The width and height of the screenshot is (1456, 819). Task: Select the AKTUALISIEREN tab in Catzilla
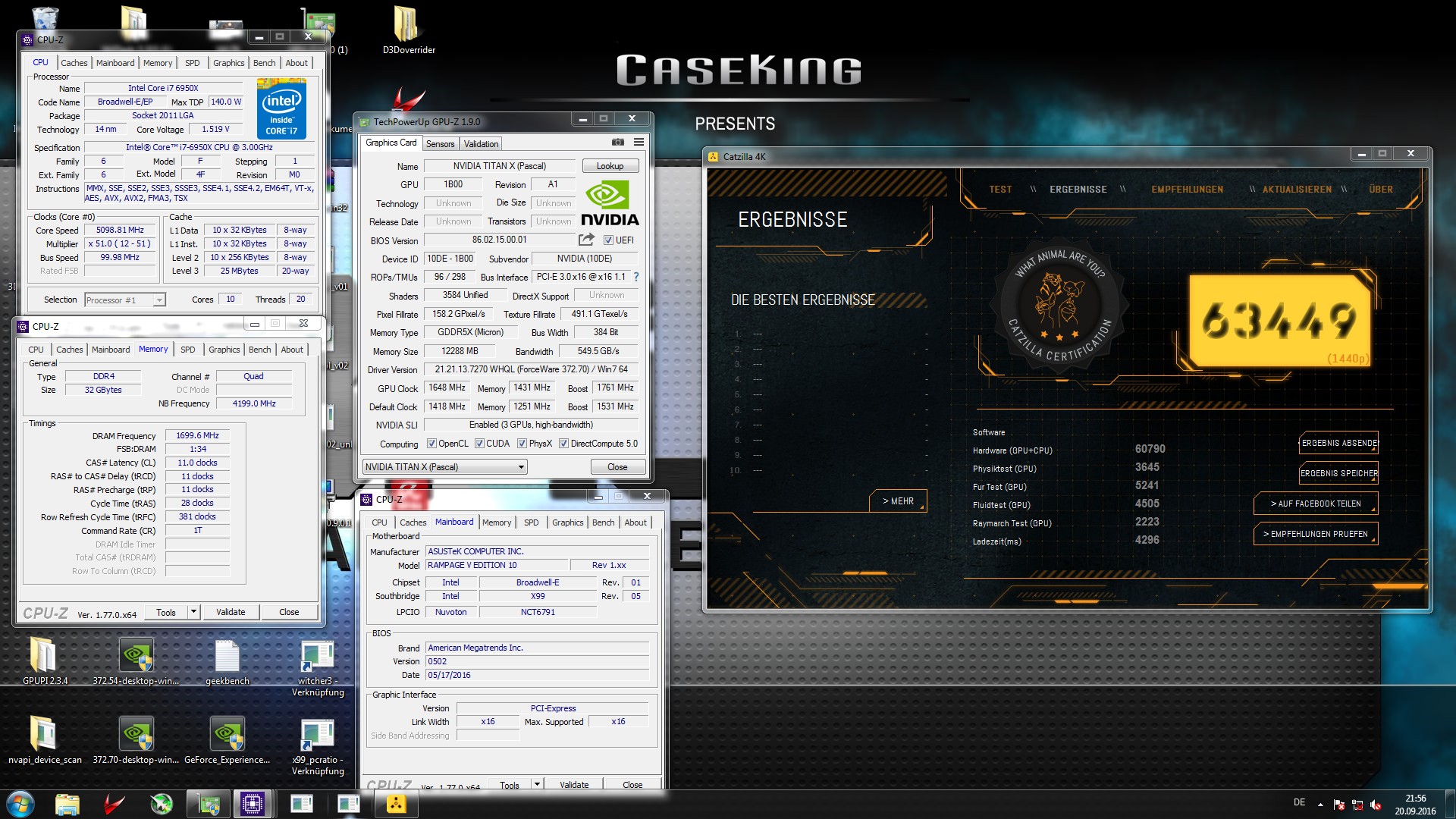tap(1297, 190)
